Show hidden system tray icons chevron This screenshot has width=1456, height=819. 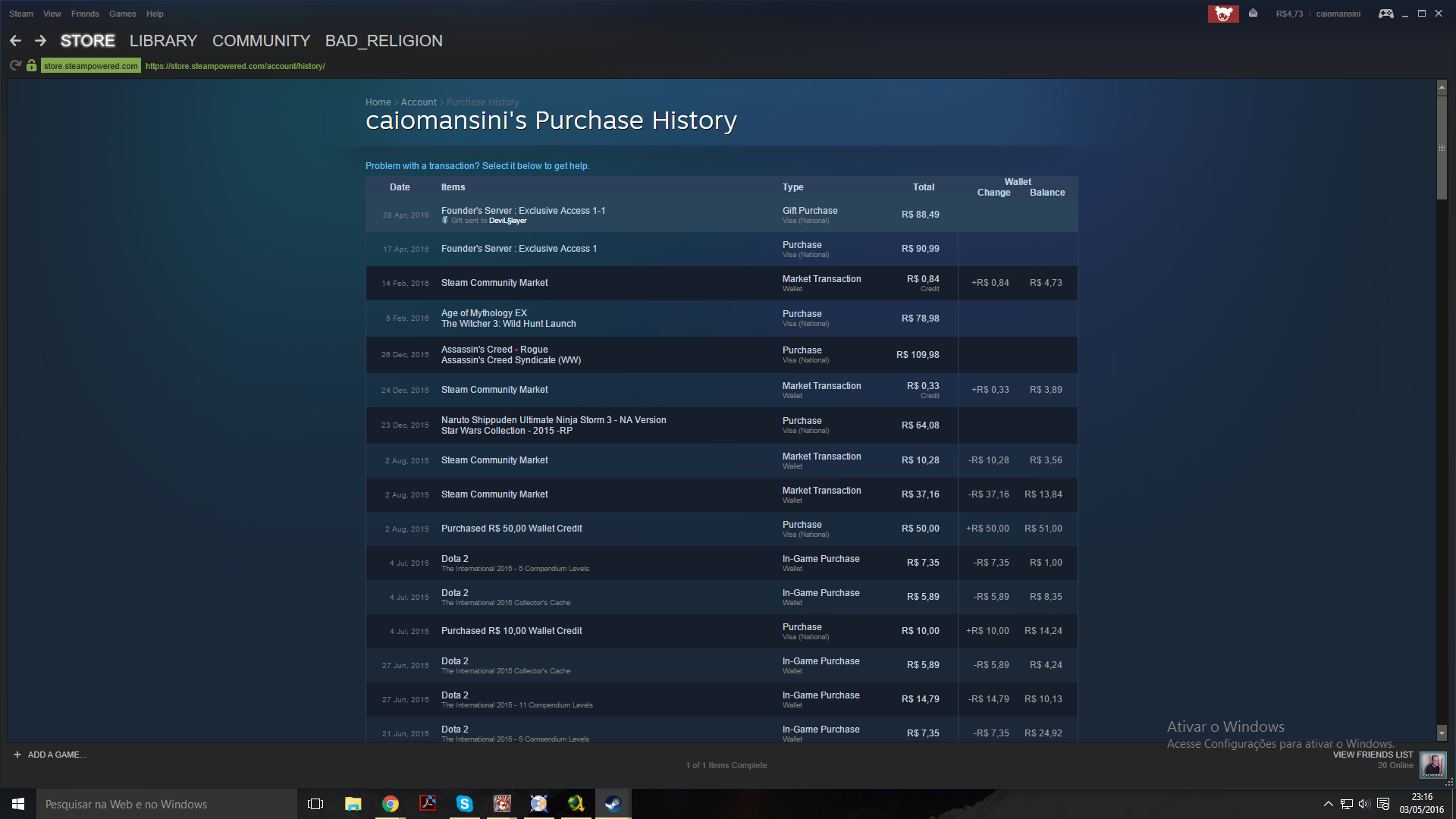click(1328, 804)
